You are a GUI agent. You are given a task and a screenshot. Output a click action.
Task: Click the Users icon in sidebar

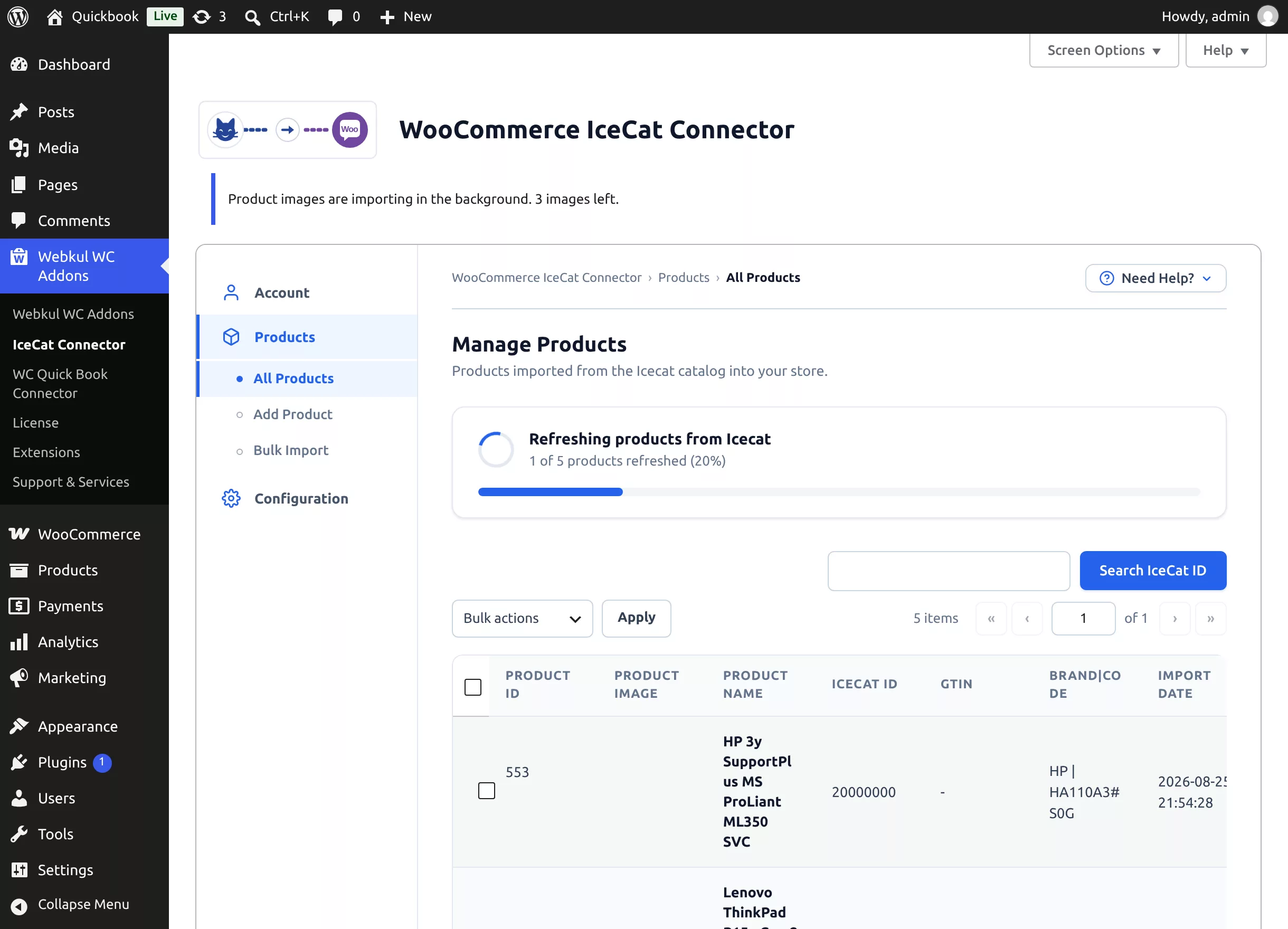[19, 798]
